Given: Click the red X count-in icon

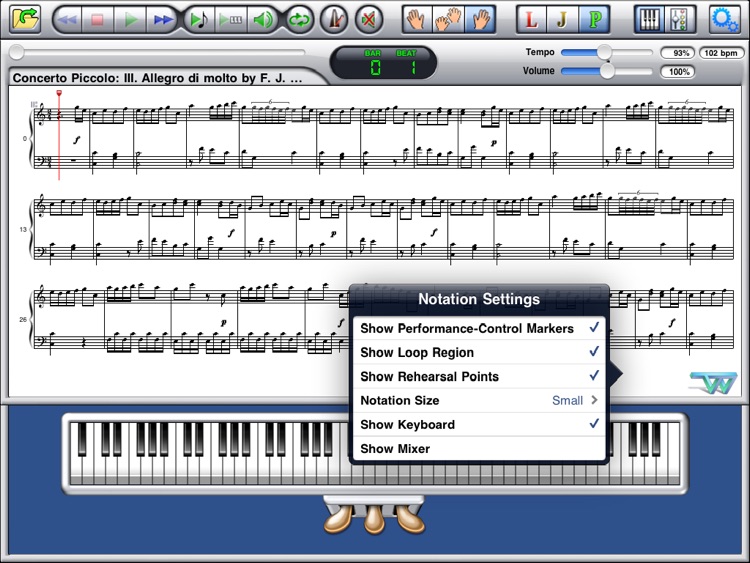Looking at the screenshot, I should [368, 20].
